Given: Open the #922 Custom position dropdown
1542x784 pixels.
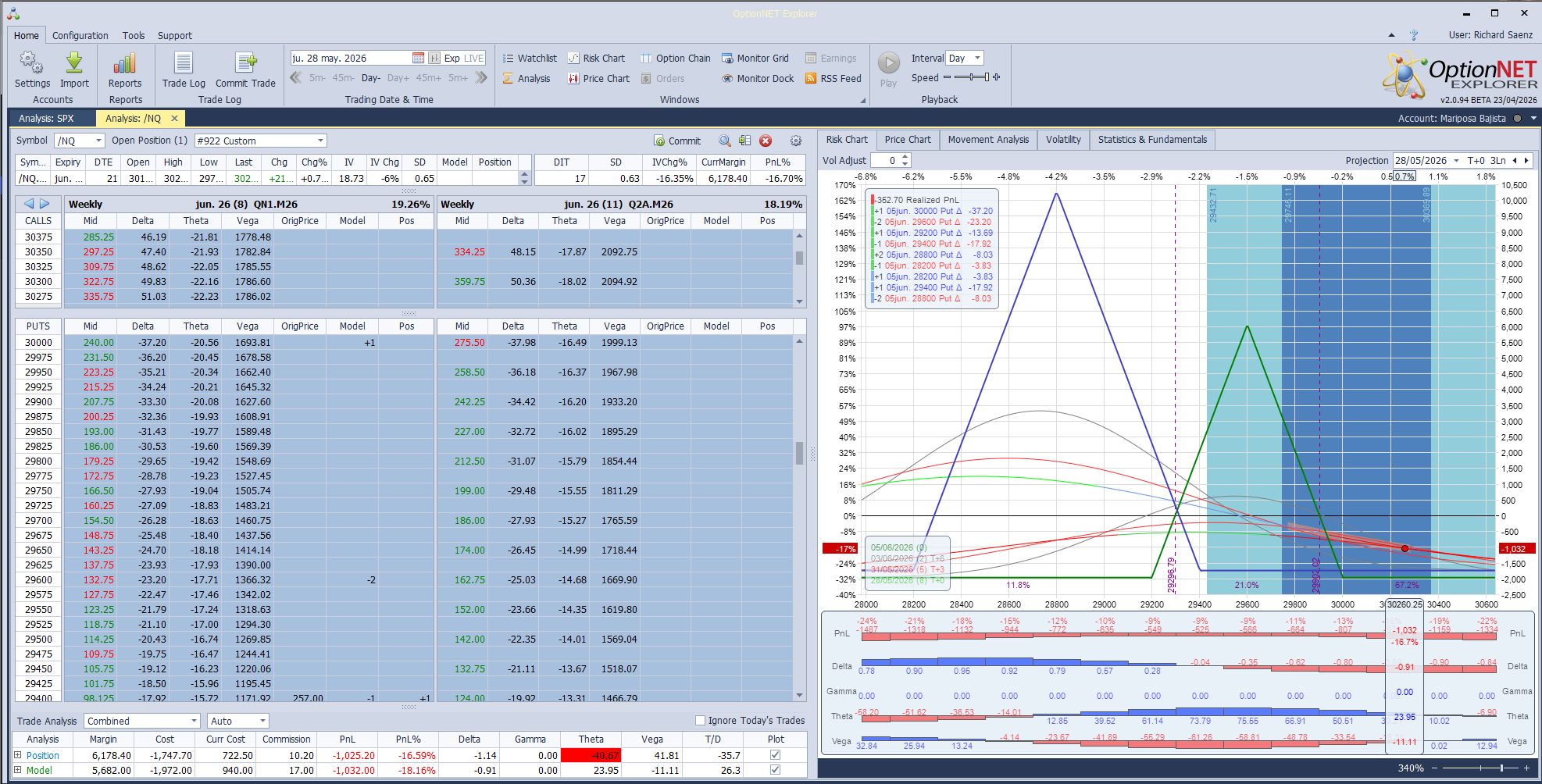Looking at the screenshot, I should point(261,141).
